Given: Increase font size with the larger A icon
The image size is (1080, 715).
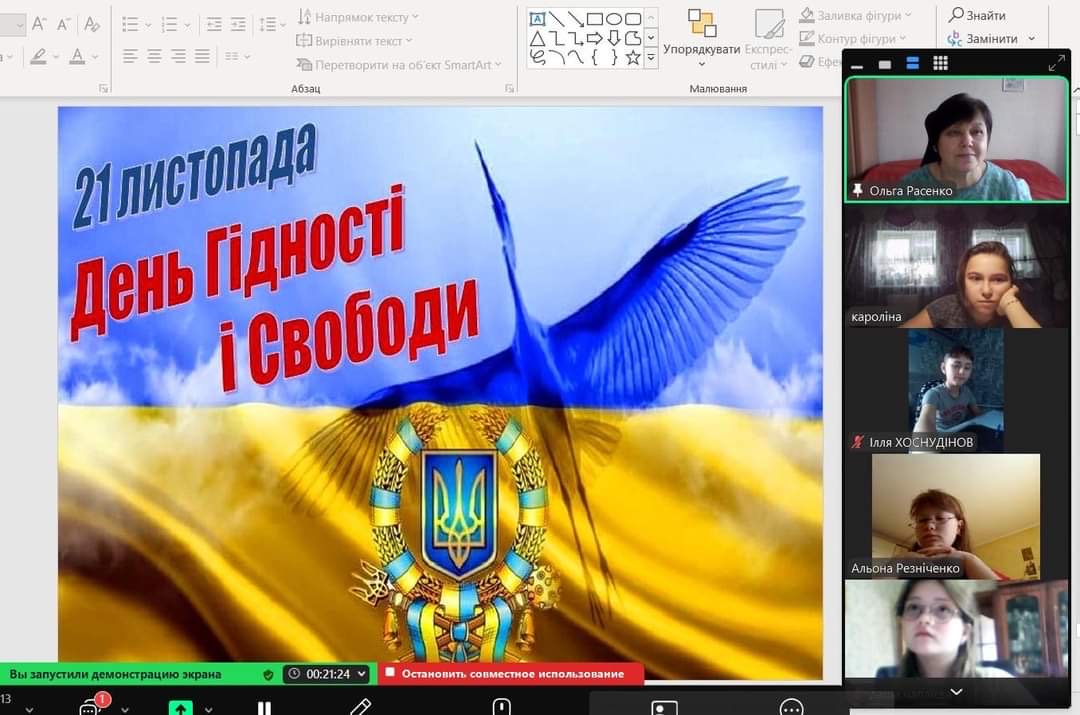Looking at the screenshot, I should 40,23.
